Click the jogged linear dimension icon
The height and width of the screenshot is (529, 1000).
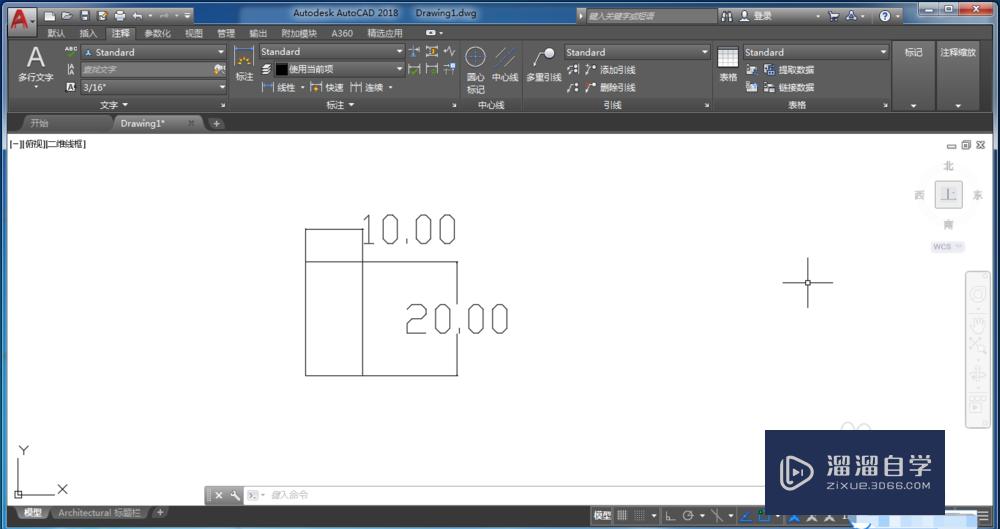point(450,52)
